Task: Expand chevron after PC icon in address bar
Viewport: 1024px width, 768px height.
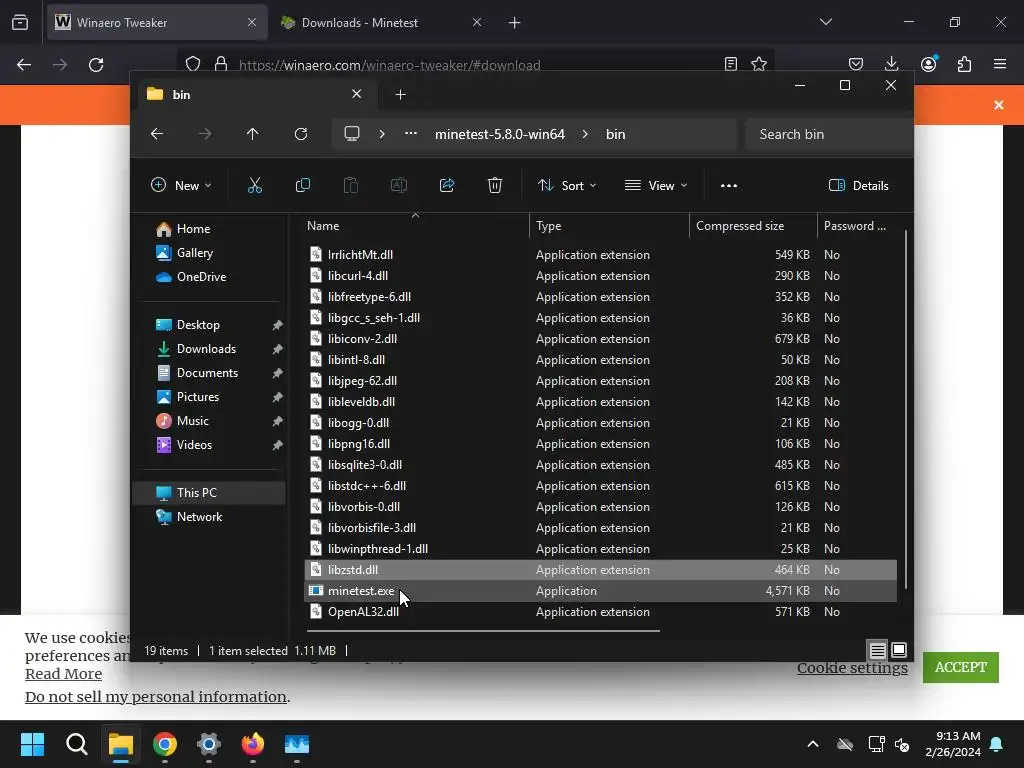Action: pyautogui.click(x=382, y=134)
